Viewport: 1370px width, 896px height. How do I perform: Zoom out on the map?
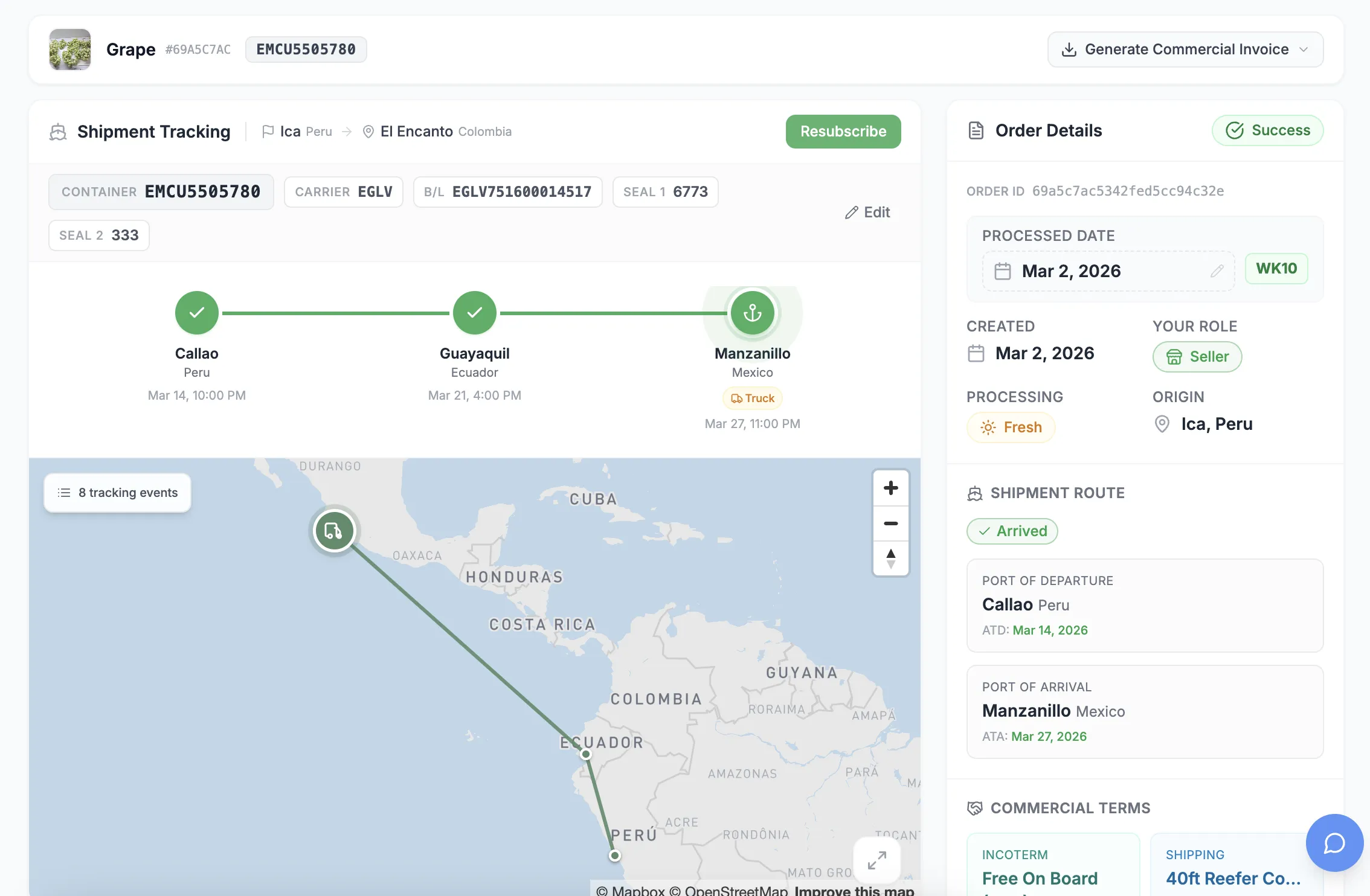point(891,523)
